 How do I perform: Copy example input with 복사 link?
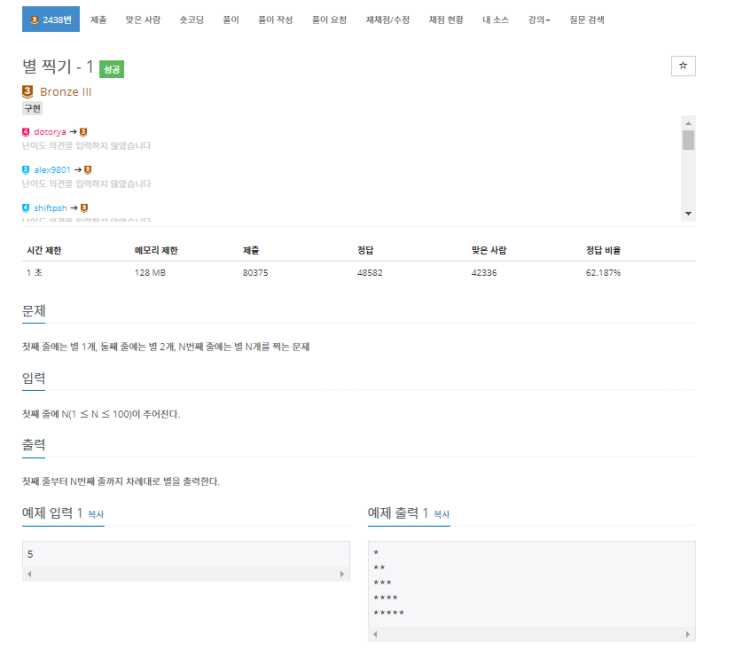(x=96, y=514)
